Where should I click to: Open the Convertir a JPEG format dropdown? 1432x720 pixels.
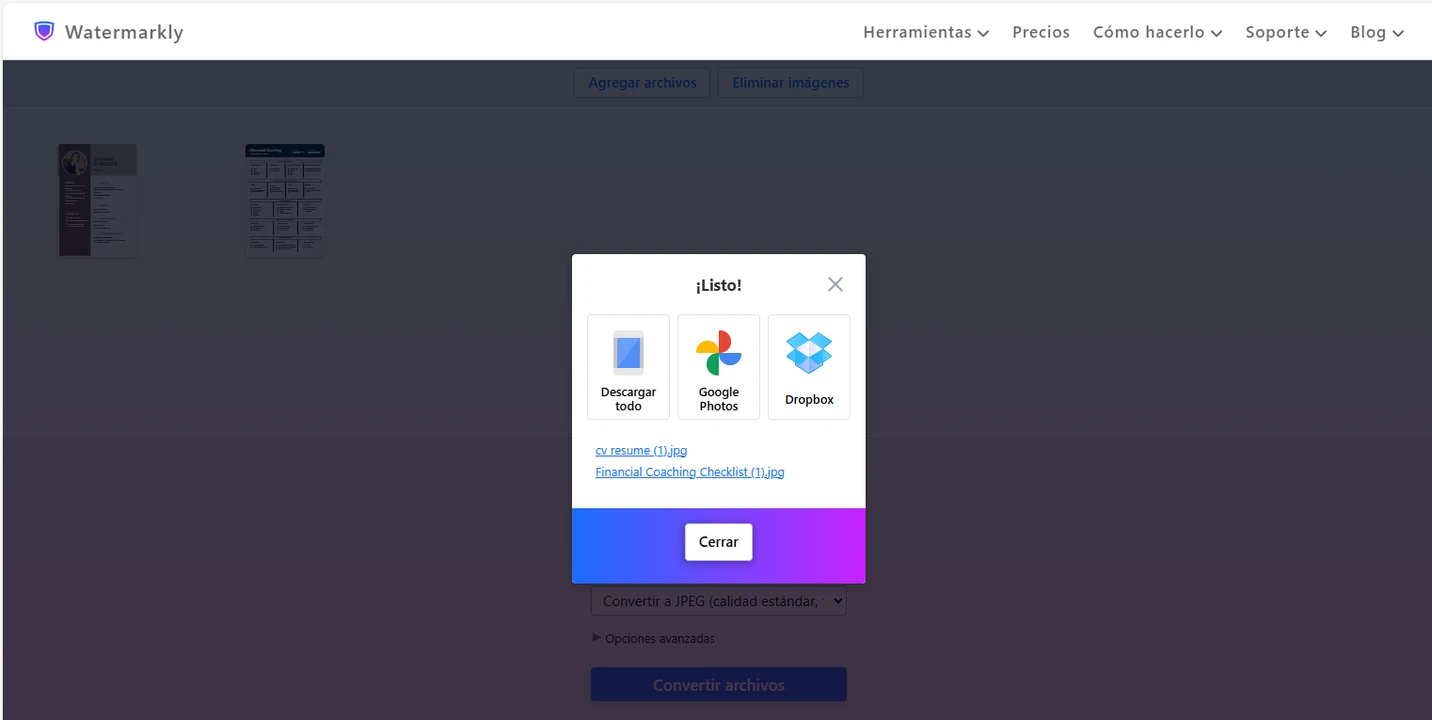[718, 602]
